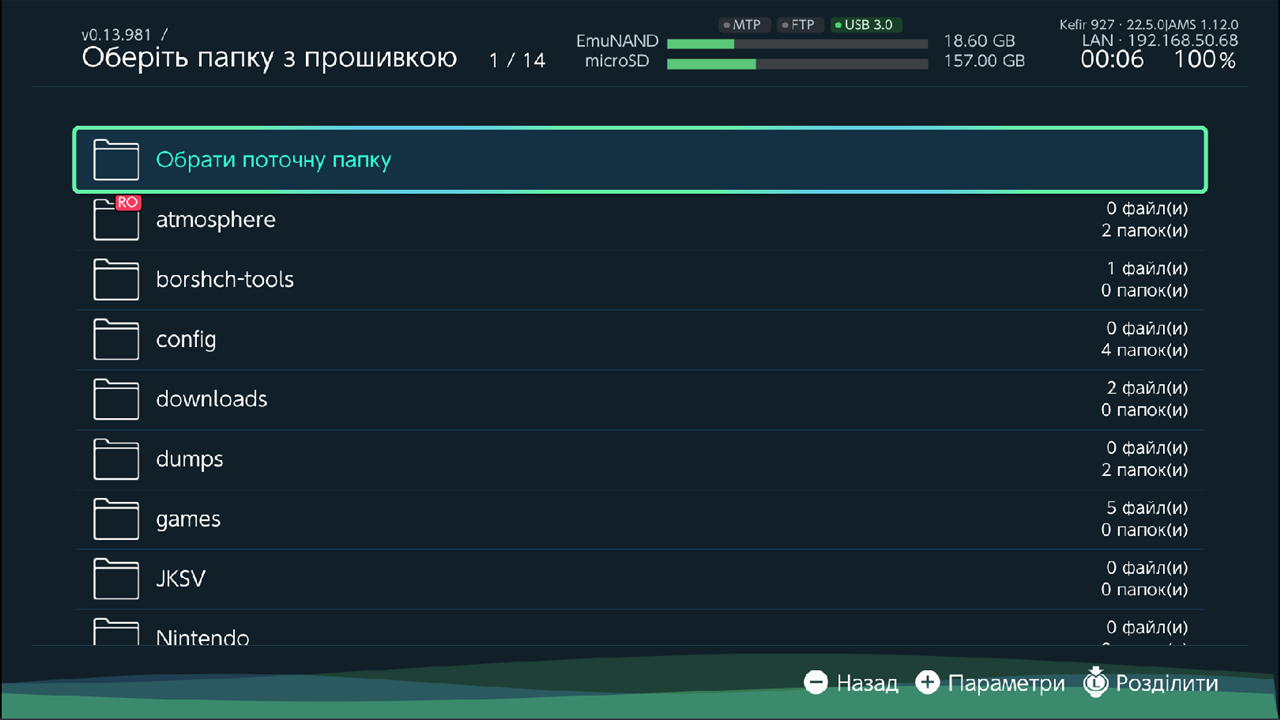Screen dimensions: 1280x720
Task: Click the 100% battery indicator
Action: (1205, 60)
